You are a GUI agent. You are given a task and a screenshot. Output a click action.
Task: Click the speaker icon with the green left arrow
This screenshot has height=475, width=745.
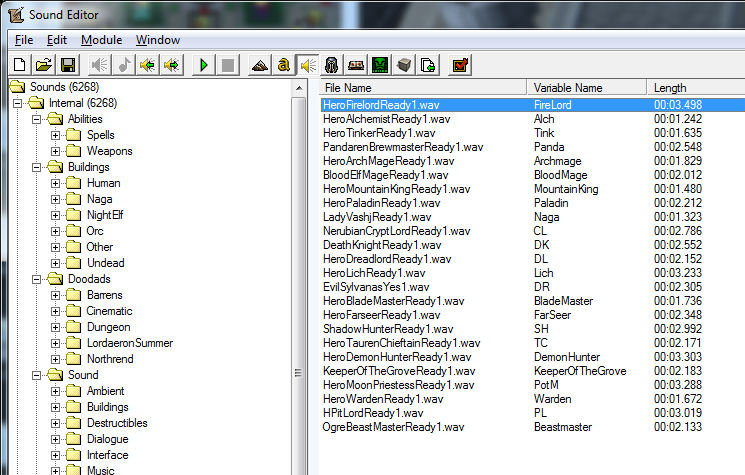(x=148, y=65)
